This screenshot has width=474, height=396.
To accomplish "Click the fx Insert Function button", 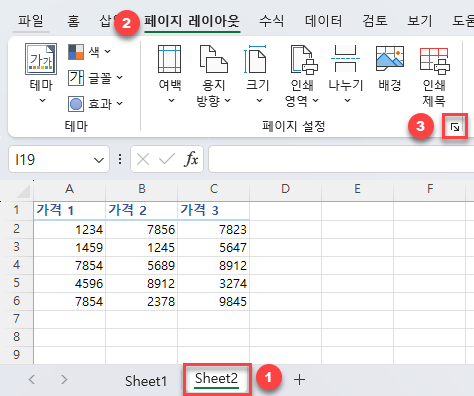I will click(191, 159).
